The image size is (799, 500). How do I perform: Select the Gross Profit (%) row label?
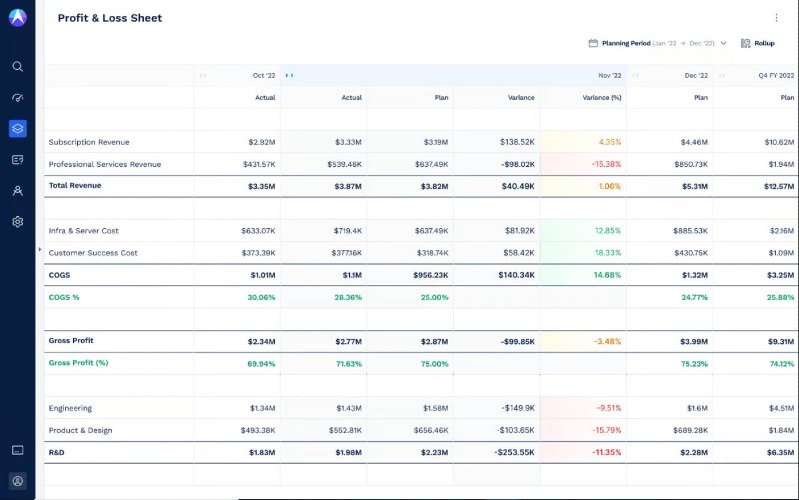click(x=78, y=363)
